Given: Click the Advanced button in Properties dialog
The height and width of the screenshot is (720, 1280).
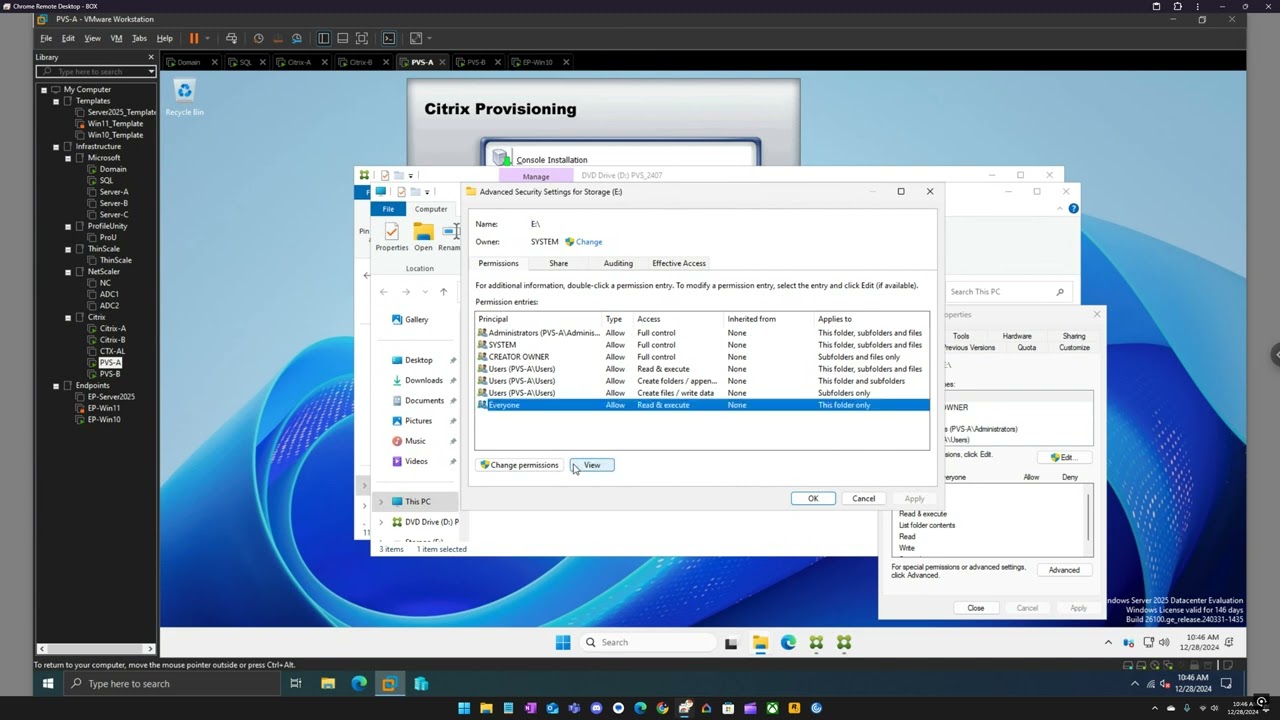Looking at the screenshot, I should [x=1064, y=570].
